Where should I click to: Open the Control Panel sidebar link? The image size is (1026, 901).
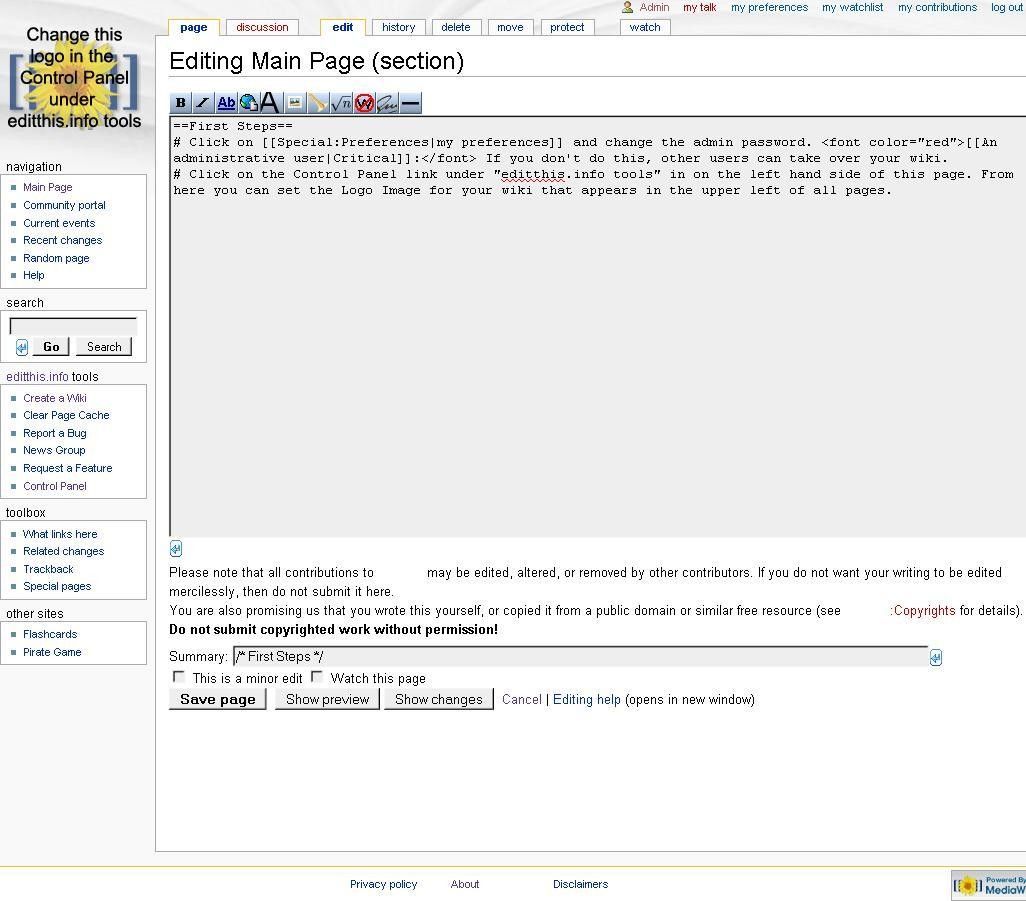pos(55,486)
